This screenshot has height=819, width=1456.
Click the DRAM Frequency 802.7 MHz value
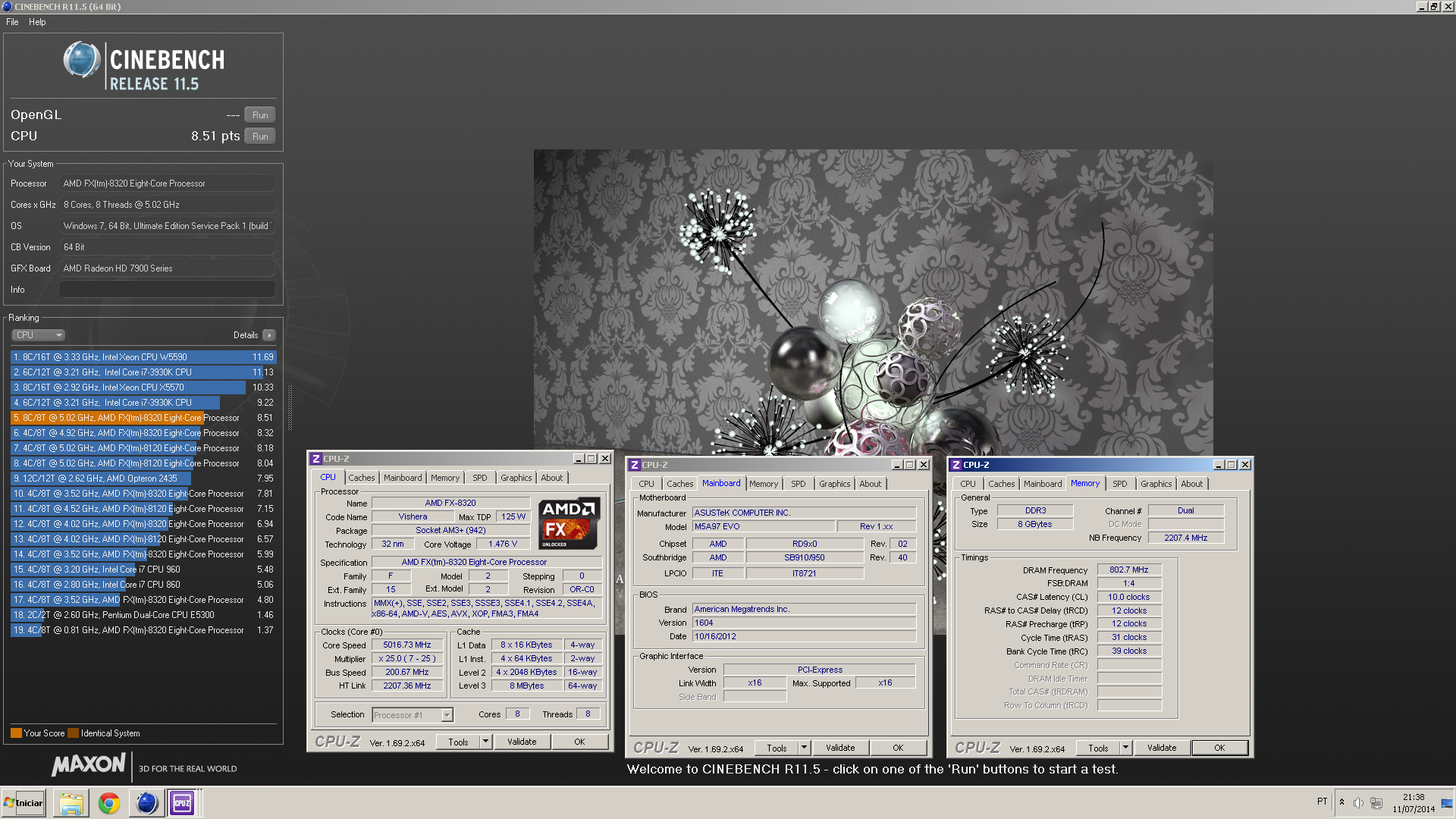coord(1129,570)
